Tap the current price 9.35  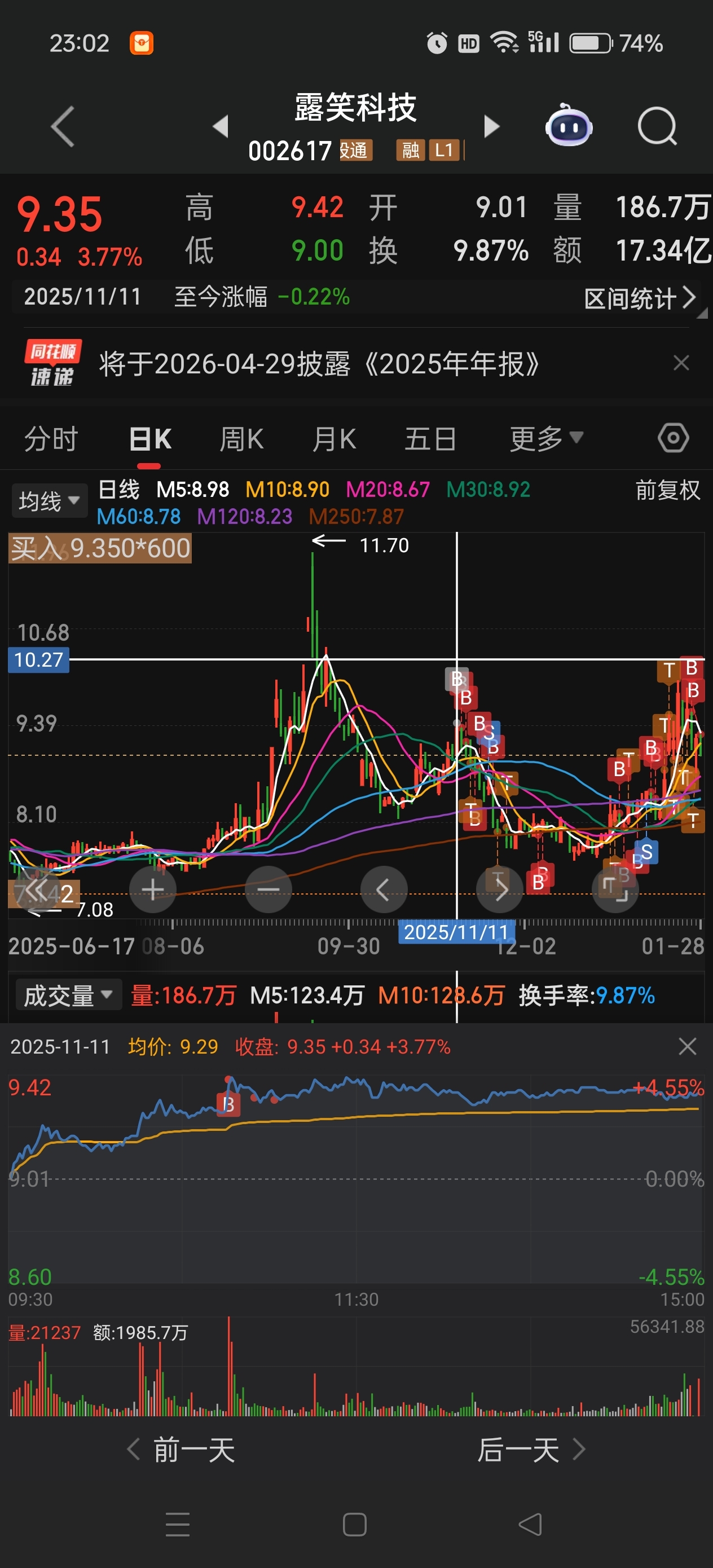click(x=60, y=214)
